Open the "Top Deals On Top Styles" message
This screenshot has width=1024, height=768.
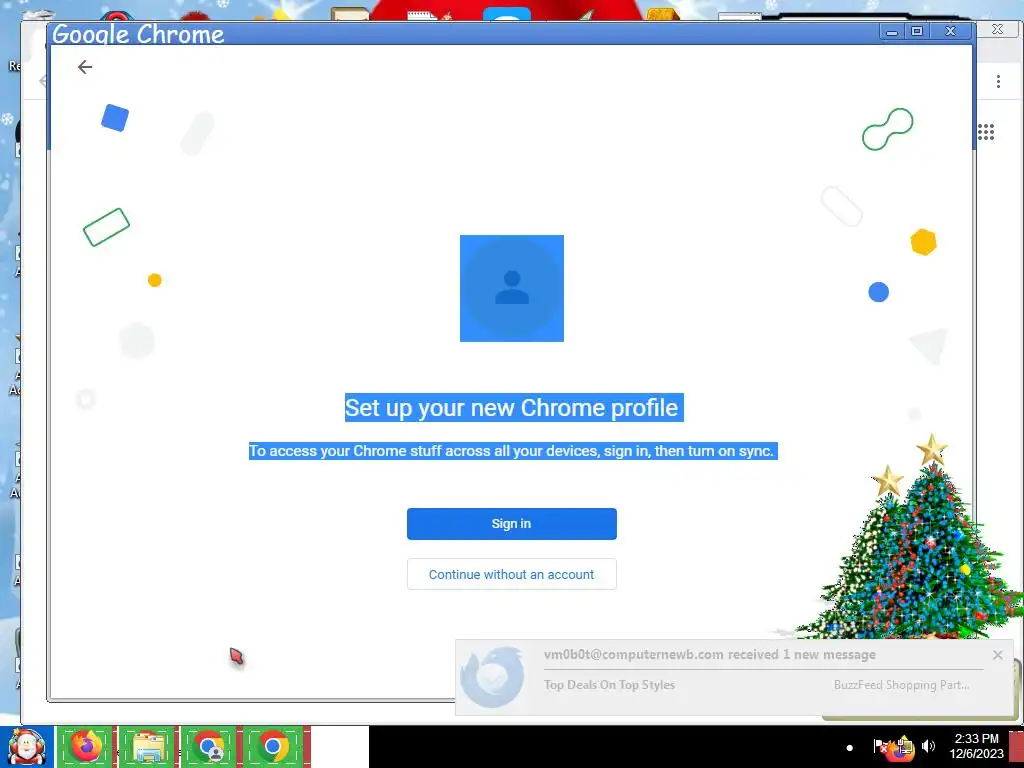pos(609,684)
